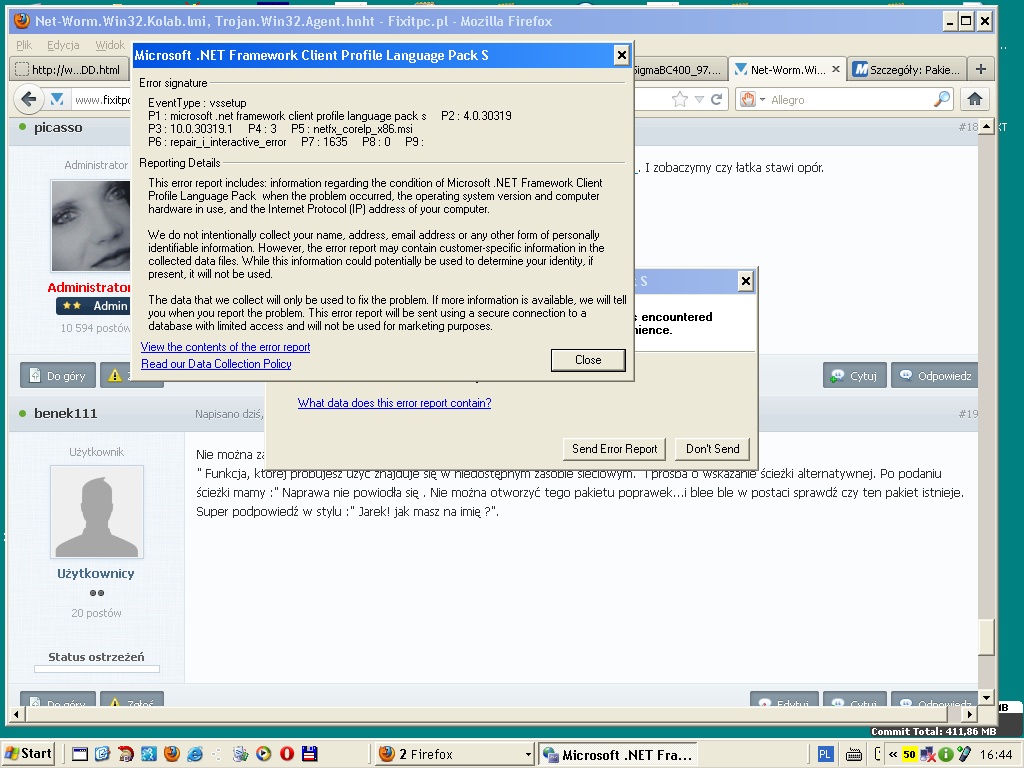
Task: Launch Firefox from Quick Launch
Action: pyautogui.click(x=172, y=754)
